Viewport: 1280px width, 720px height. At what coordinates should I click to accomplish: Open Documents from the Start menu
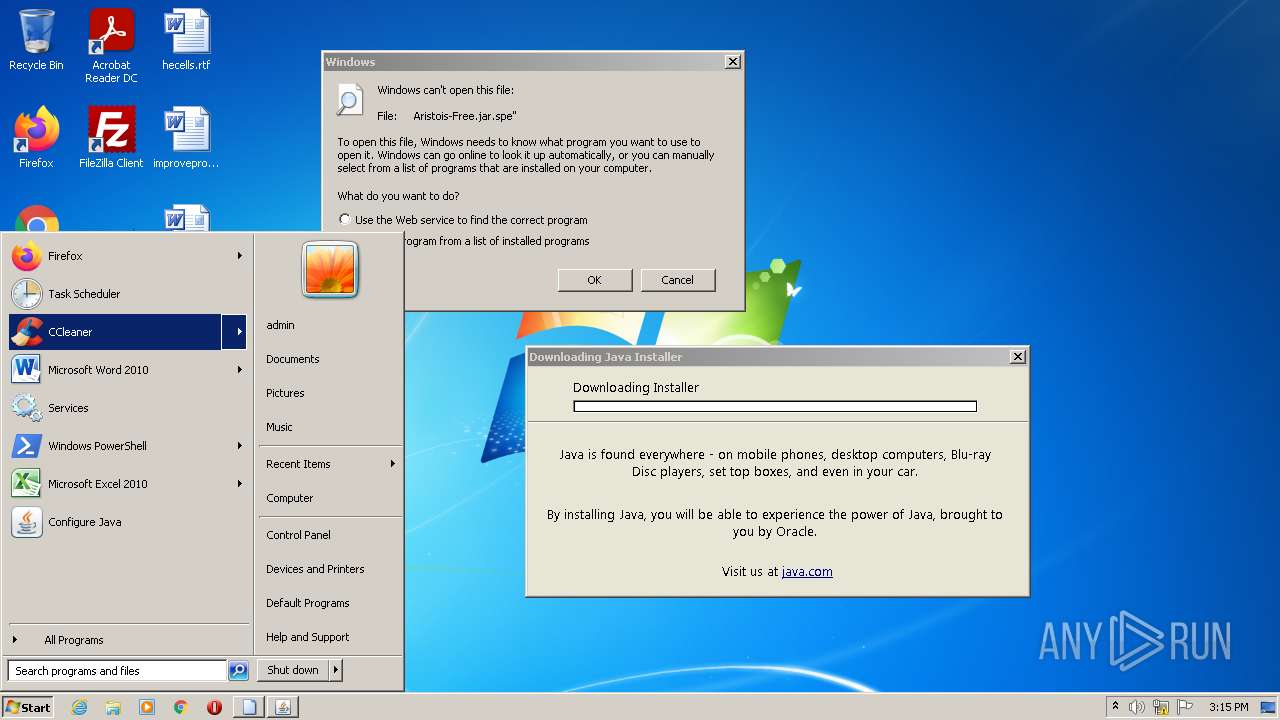pos(293,359)
